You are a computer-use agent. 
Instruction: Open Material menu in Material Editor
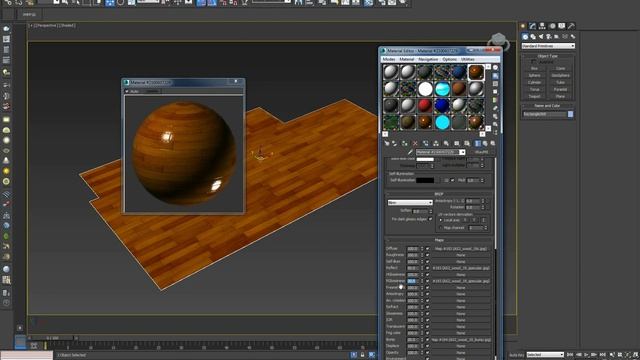pyautogui.click(x=407, y=59)
